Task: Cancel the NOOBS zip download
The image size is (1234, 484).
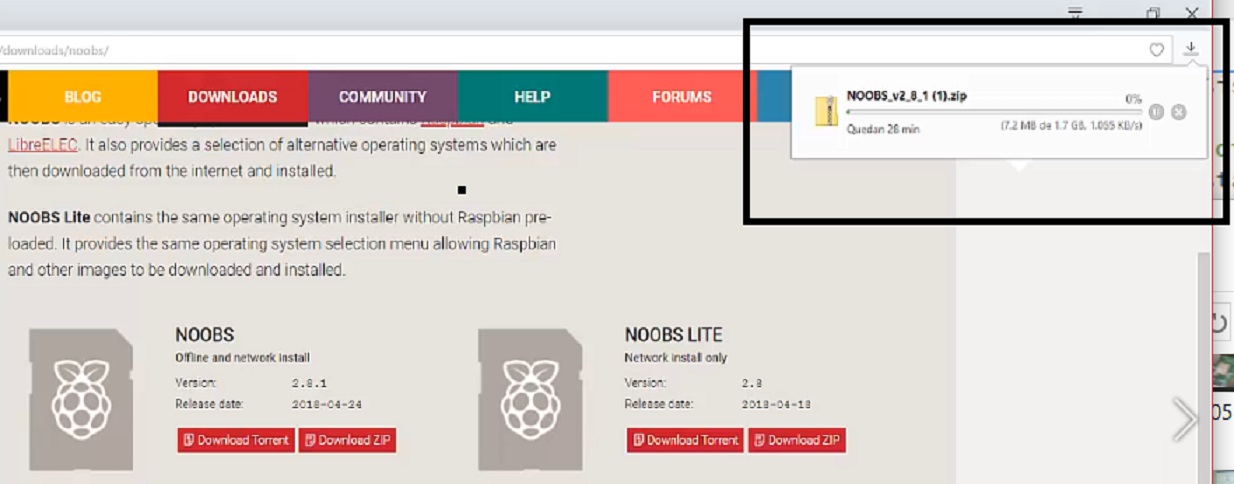Action: point(1179,112)
